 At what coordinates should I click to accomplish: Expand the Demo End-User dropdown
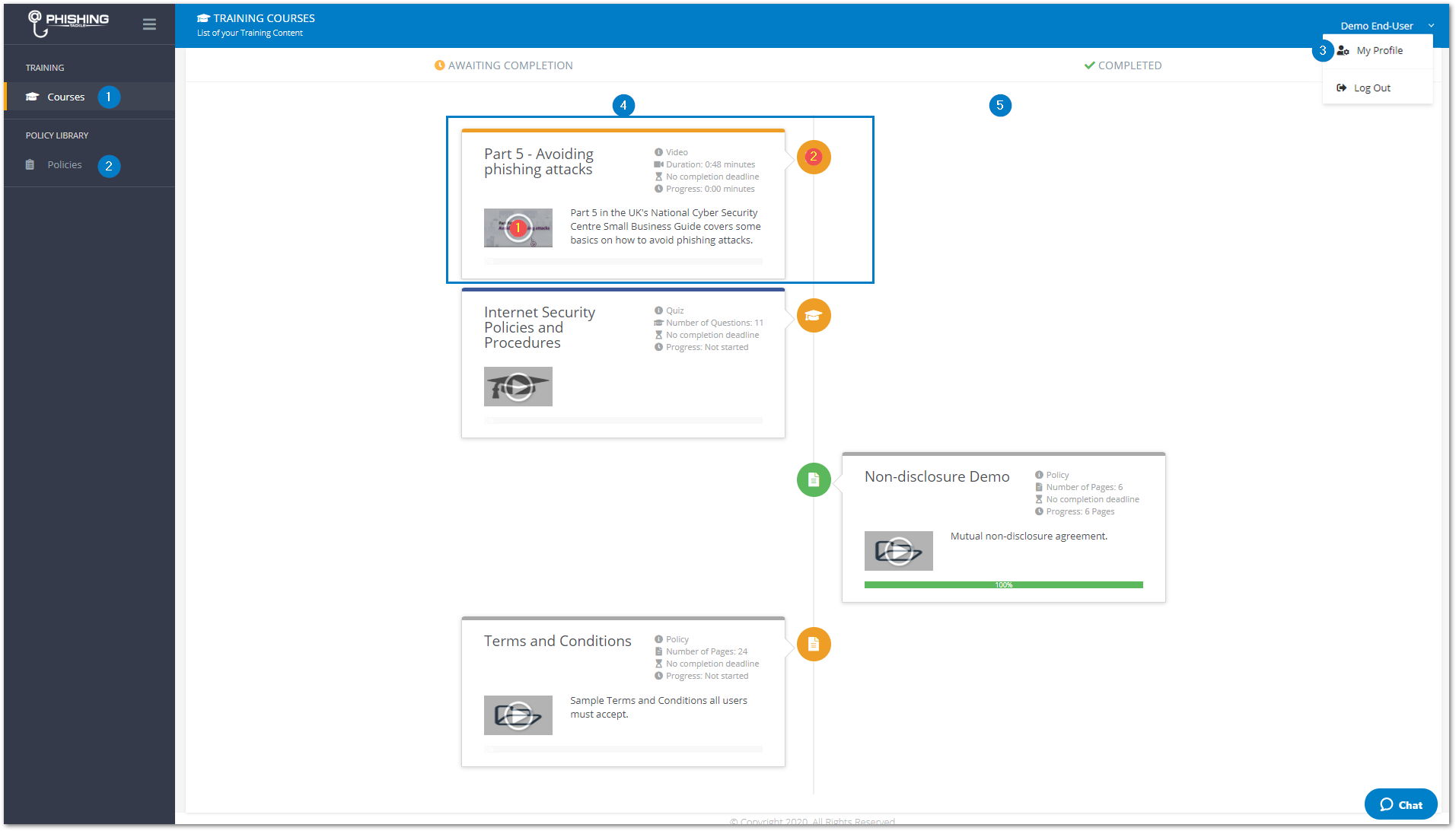pos(1387,26)
